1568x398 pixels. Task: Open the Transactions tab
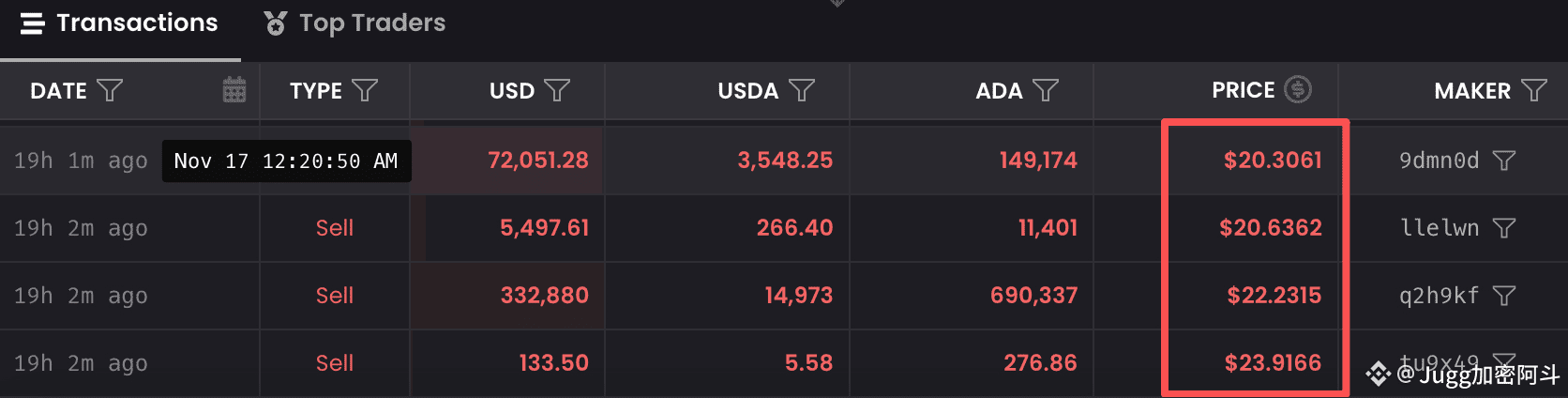click(x=119, y=23)
